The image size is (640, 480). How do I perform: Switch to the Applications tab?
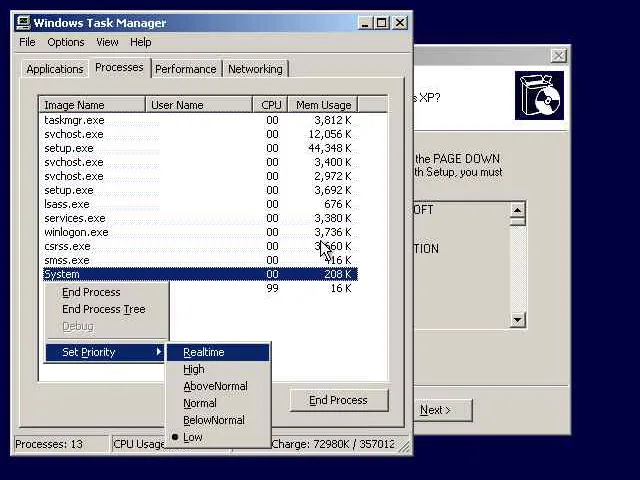click(55, 69)
